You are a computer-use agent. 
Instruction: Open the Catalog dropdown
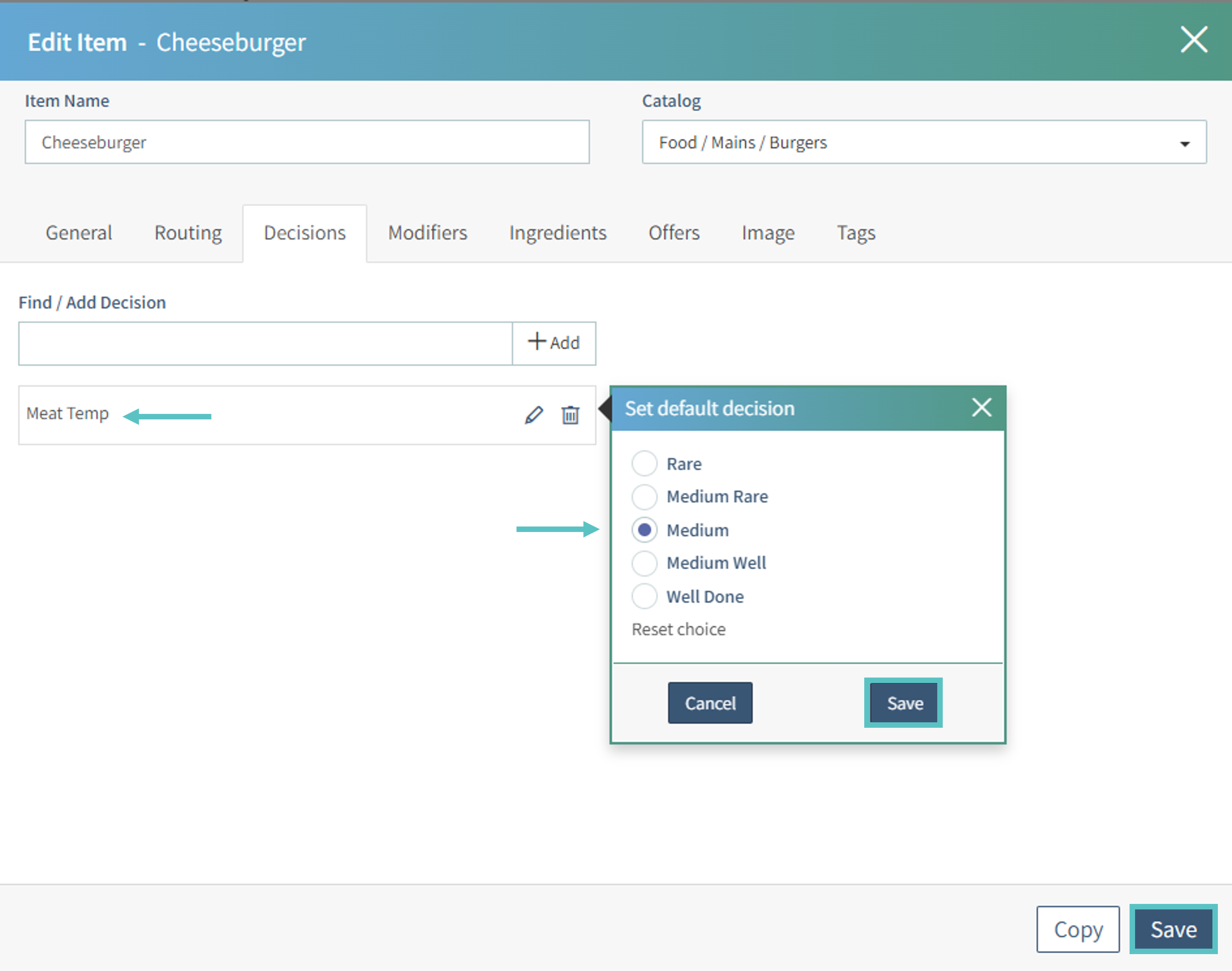tap(924, 142)
